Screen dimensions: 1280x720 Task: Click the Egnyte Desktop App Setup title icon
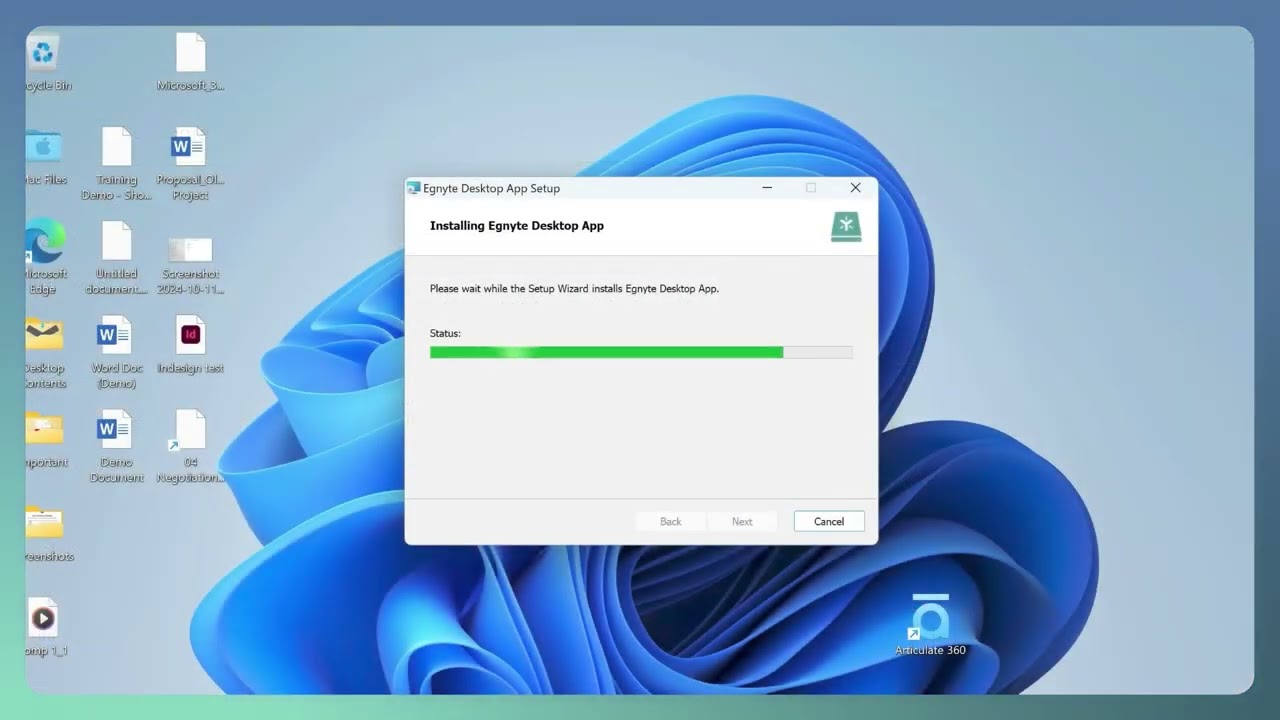[x=413, y=188]
